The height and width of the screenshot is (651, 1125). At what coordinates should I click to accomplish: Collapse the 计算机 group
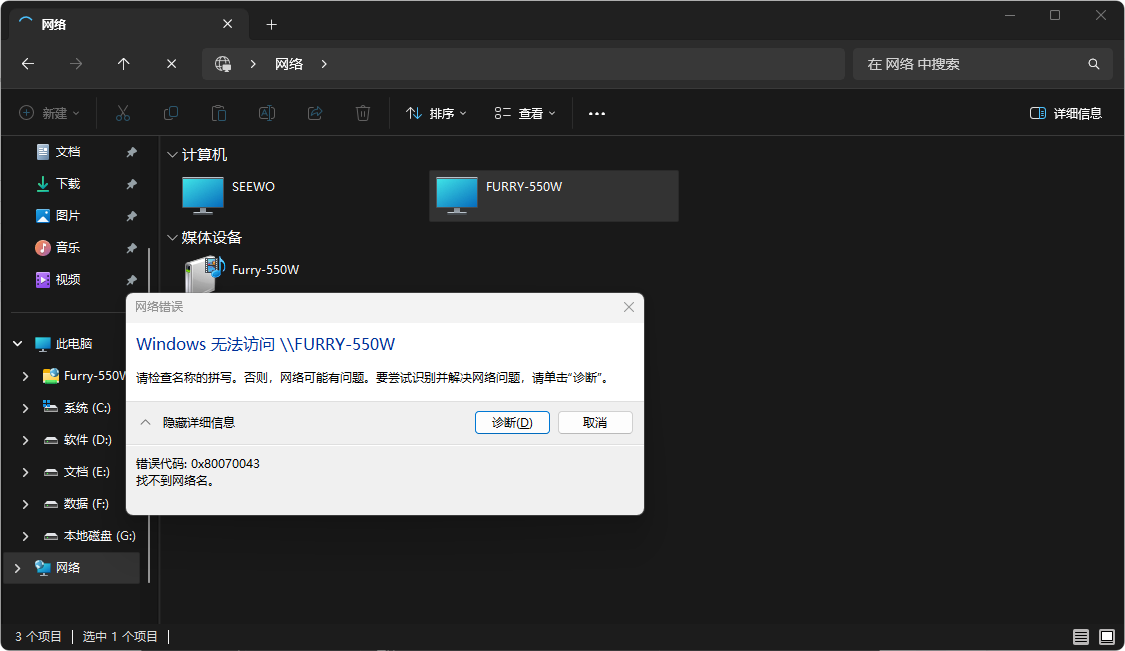coord(172,155)
